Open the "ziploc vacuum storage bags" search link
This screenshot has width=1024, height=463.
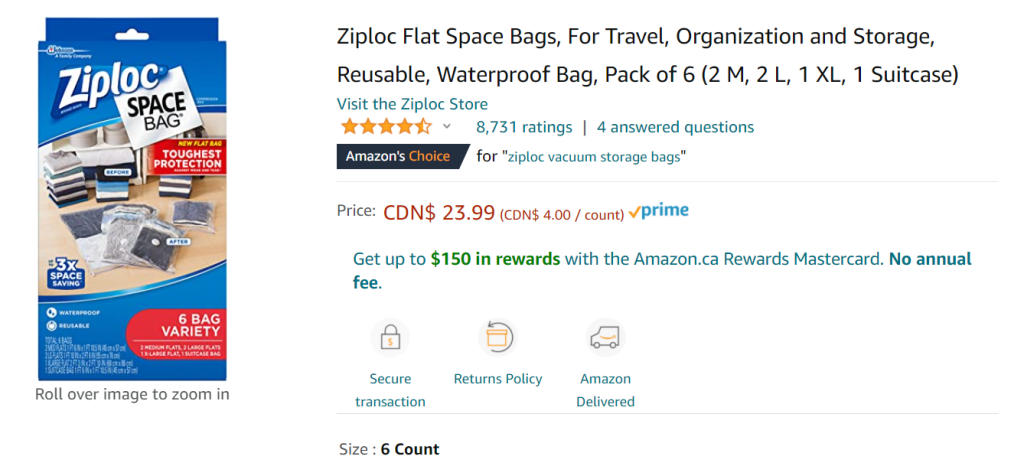pyautogui.click(x=594, y=156)
